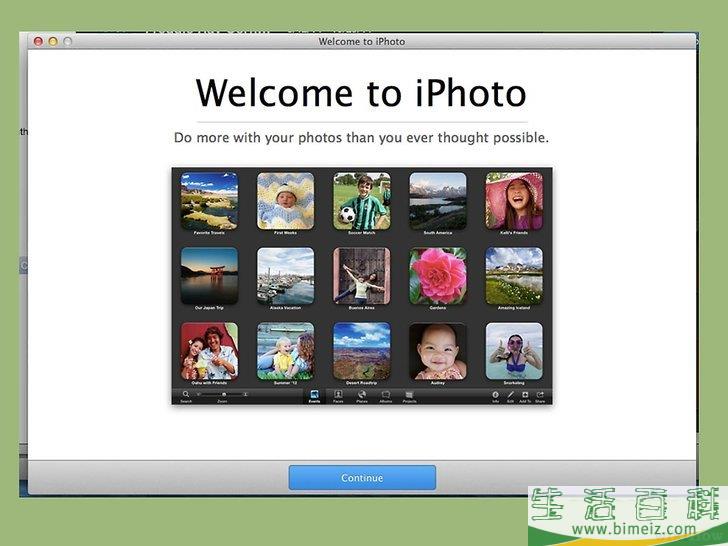Open the Soccer Match event thumbnail
728x546 pixels.
pos(362,201)
